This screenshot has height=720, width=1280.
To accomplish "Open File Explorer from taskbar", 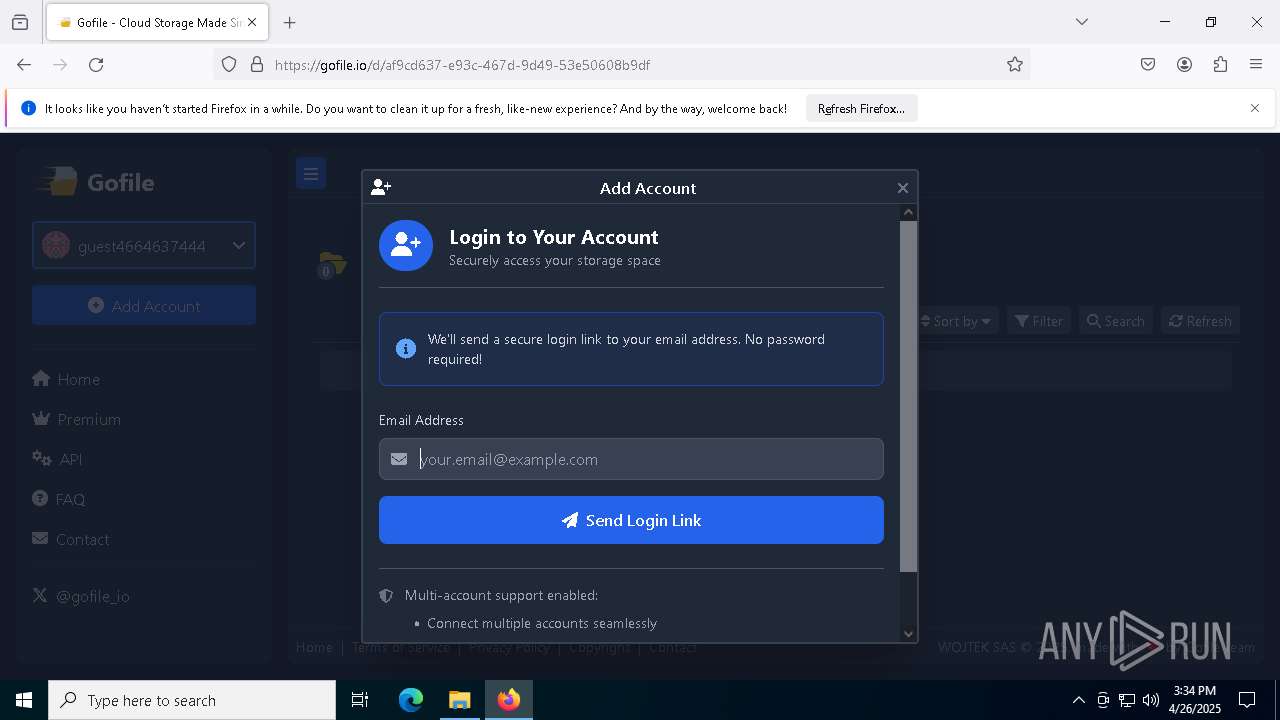I will (x=459, y=700).
